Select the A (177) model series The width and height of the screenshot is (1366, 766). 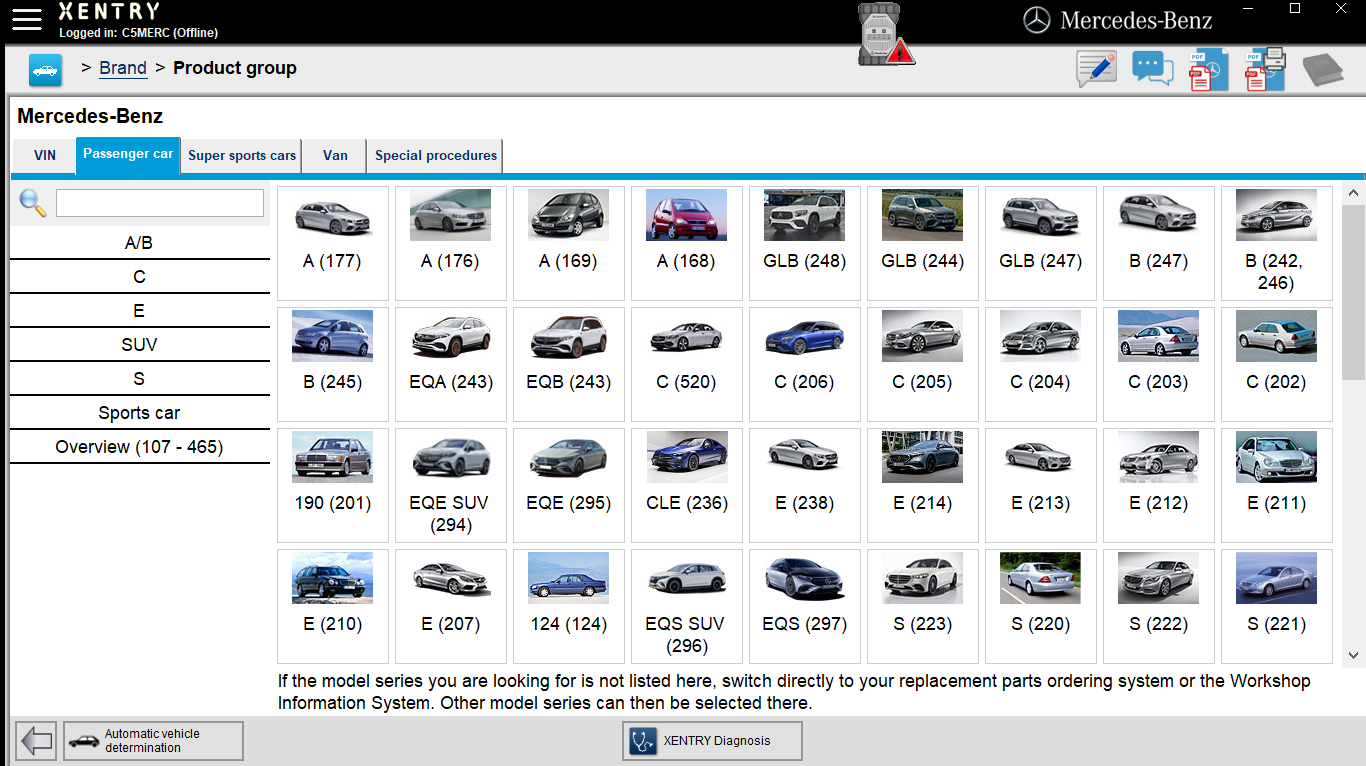[x=333, y=243]
